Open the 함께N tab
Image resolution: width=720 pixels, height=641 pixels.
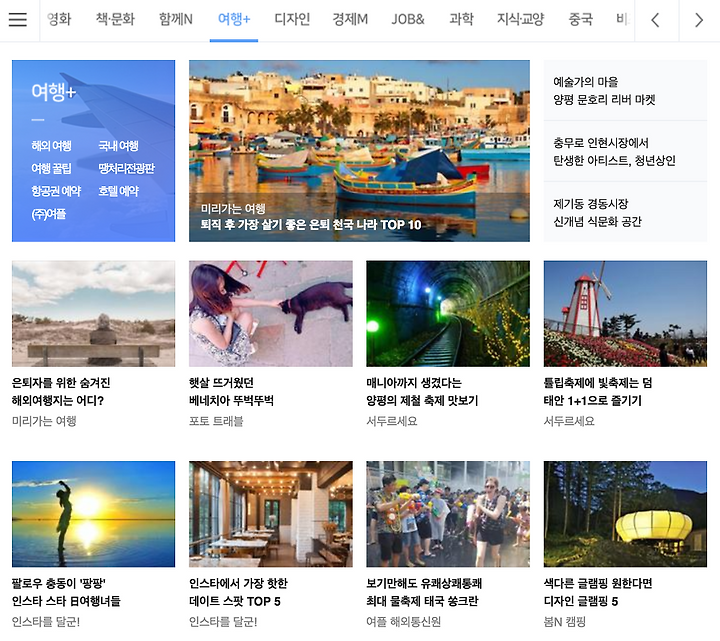(x=175, y=19)
